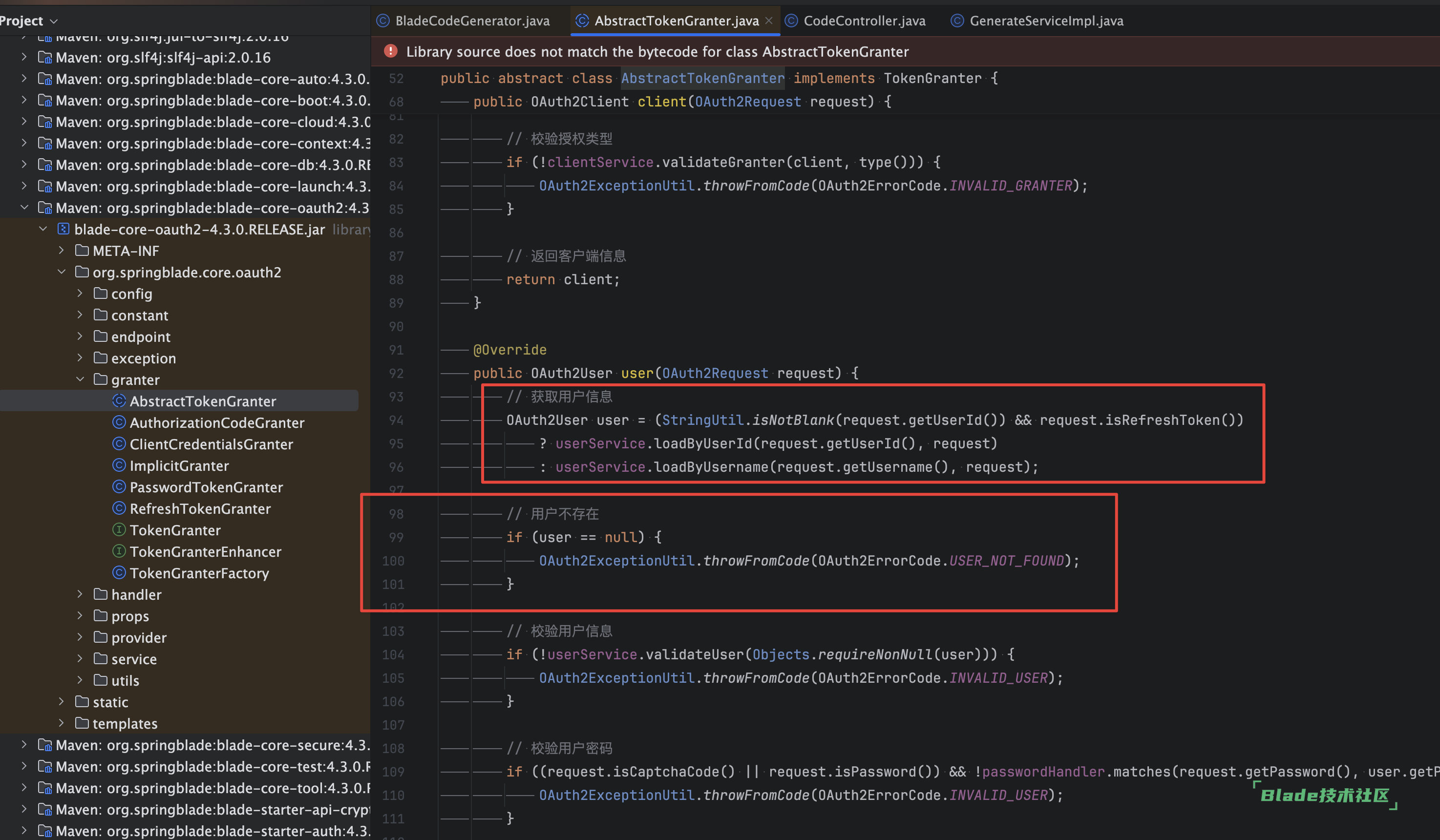1440x840 pixels.
Task: Collapse the granter package
Action: coord(80,379)
